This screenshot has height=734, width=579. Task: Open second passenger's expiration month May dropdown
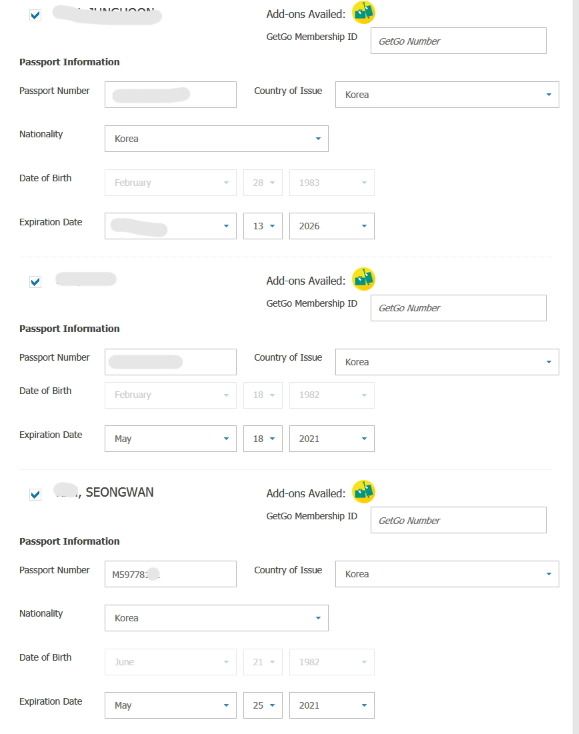pyautogui.click(x=170, y=439)
